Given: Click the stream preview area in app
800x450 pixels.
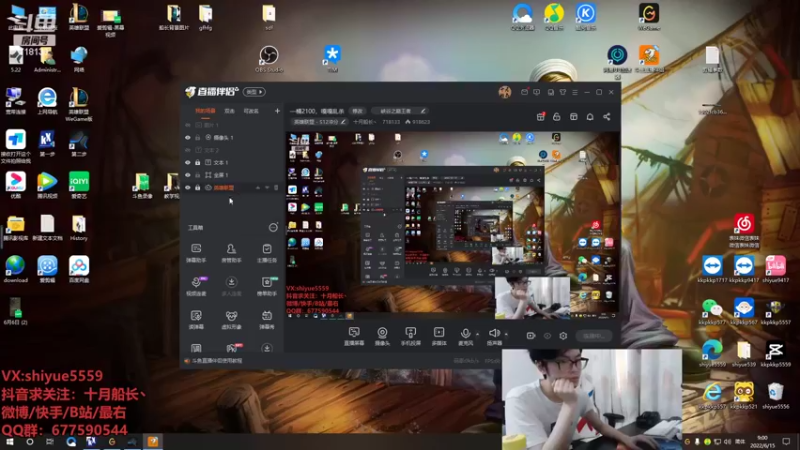Looking at the screenshot, I should tap(453, 226).
